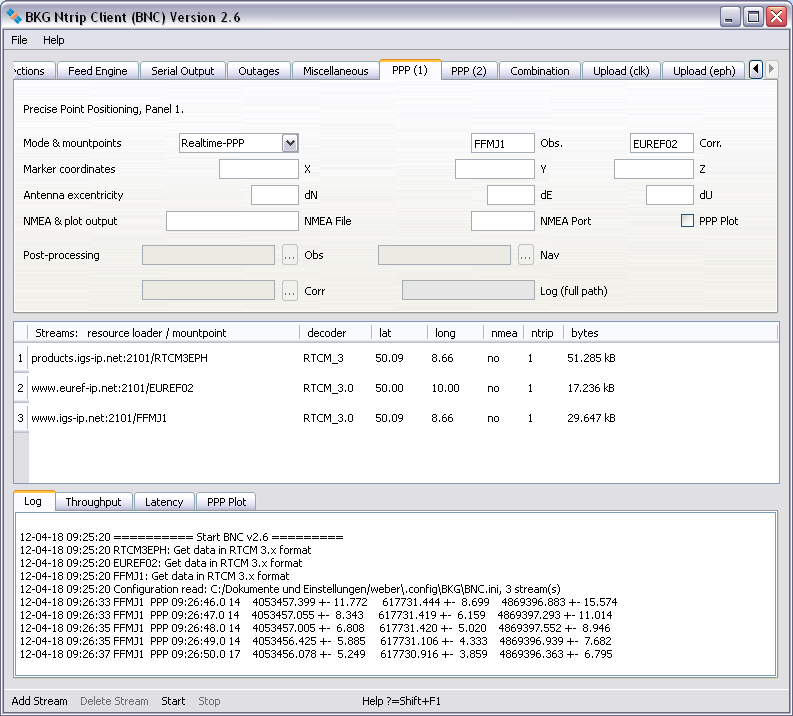This screenshot has width=793, height=716.
Task: Open the Realtime-PPP mode dropdown
Action: (290, 143)
